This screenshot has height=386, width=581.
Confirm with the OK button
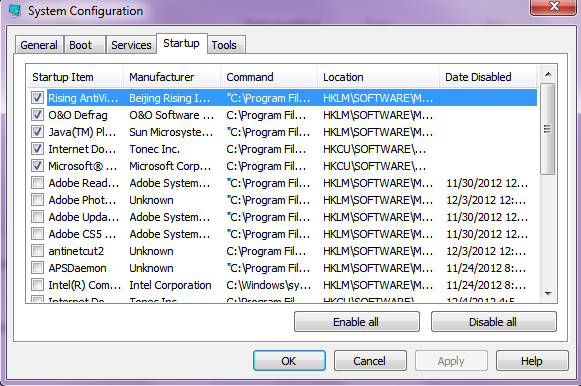(x=289, y=360)
